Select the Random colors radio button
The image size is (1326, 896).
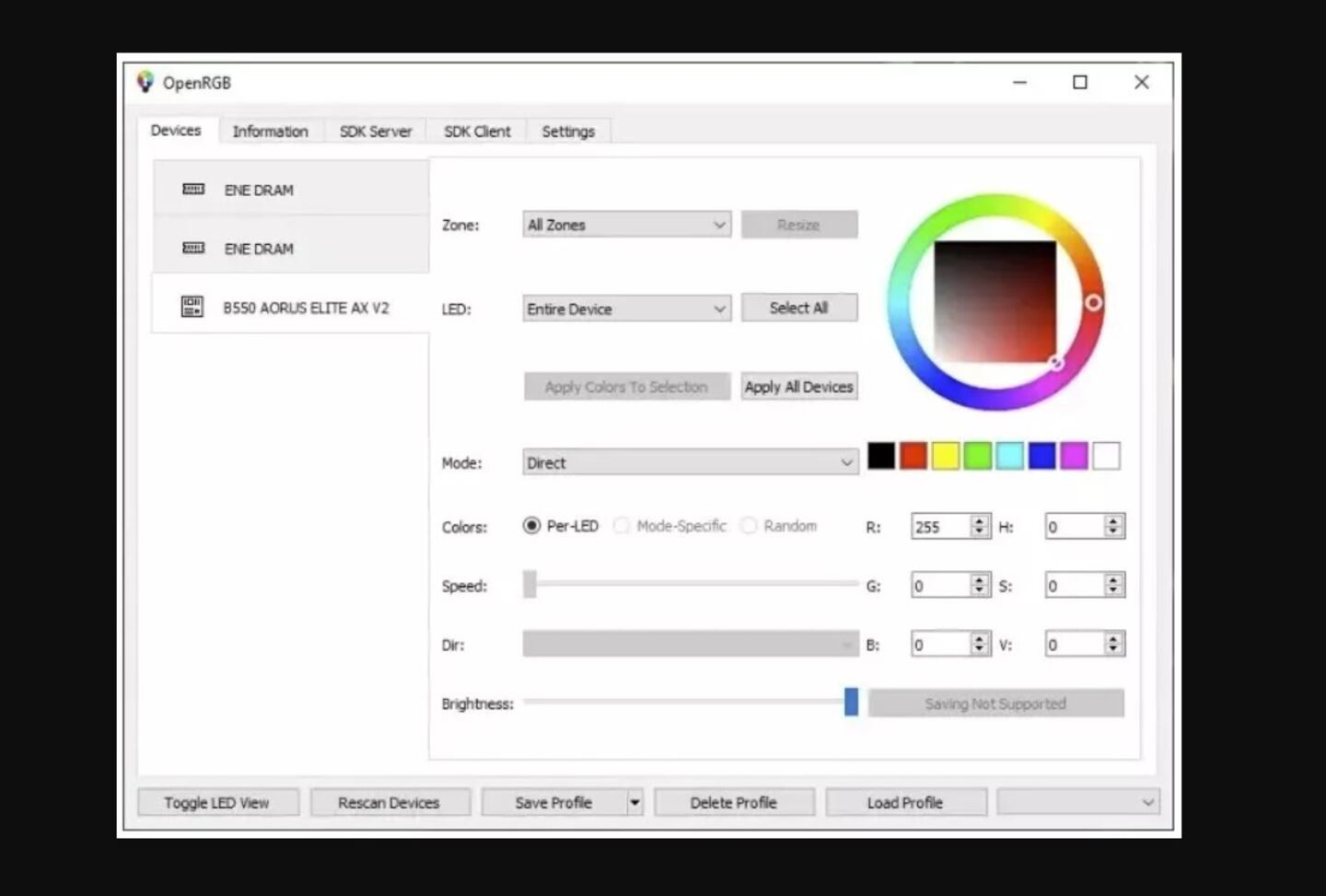tap(749, 526)
